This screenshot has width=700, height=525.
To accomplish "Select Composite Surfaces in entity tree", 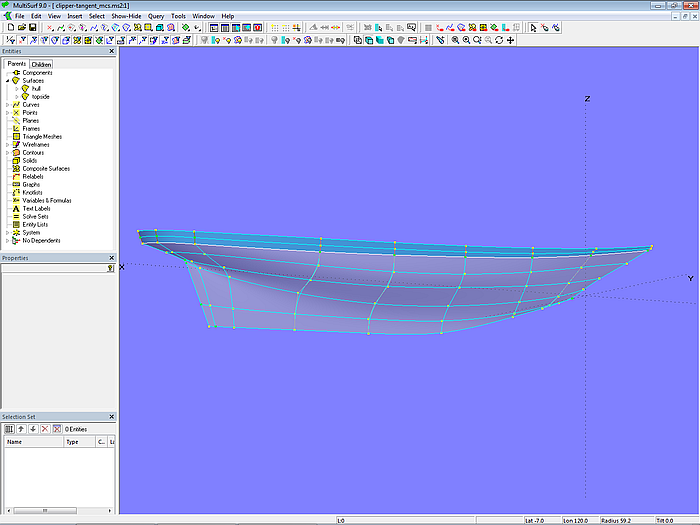I will (x=46, y=168).
